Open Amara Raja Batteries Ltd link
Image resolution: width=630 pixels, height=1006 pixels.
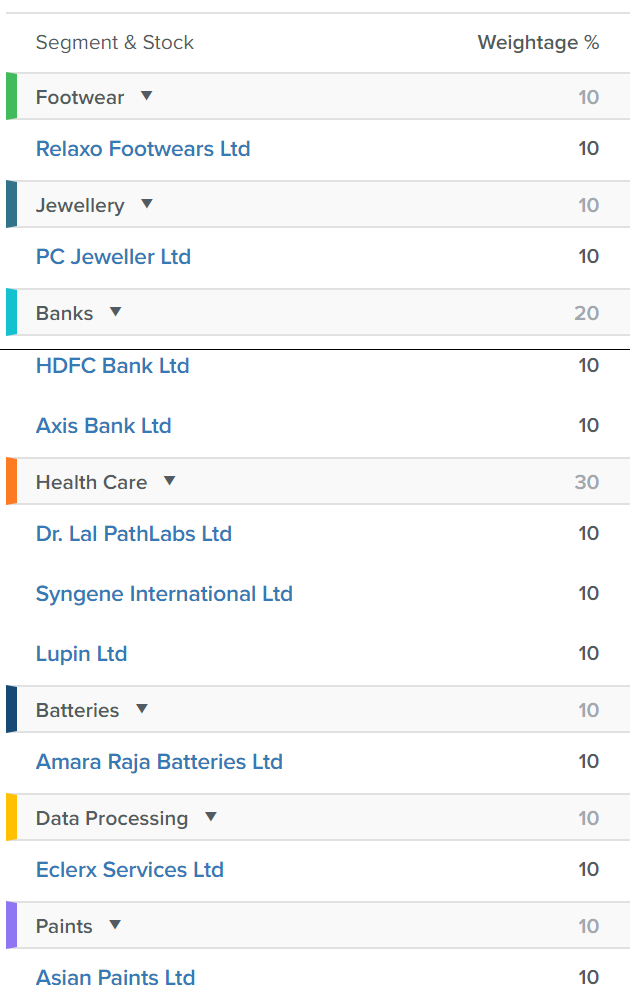[160, 762]
